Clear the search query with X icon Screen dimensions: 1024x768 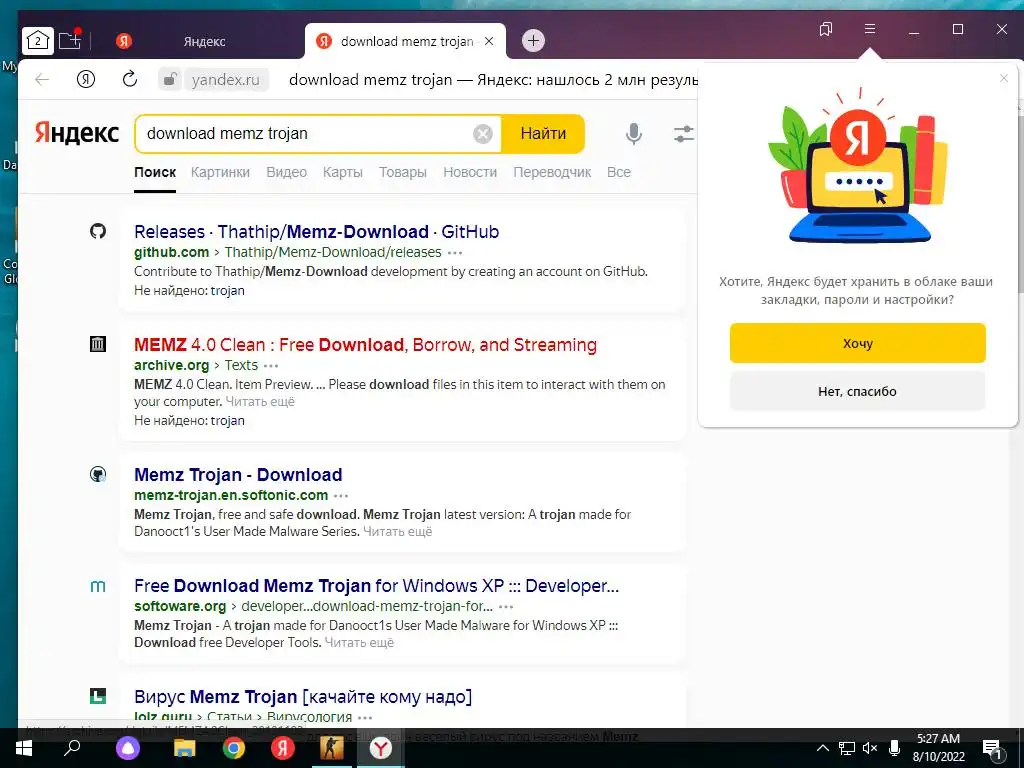483,134
